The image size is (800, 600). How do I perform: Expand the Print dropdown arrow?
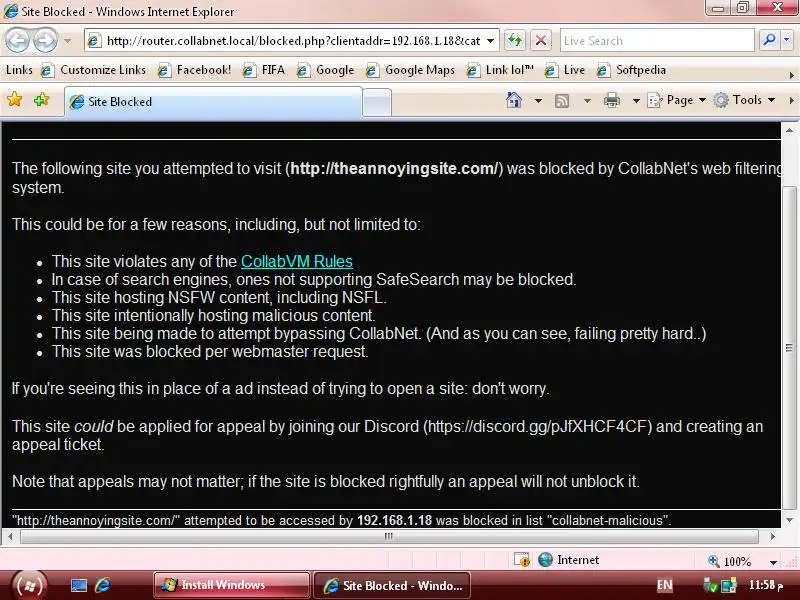(636, 101)
